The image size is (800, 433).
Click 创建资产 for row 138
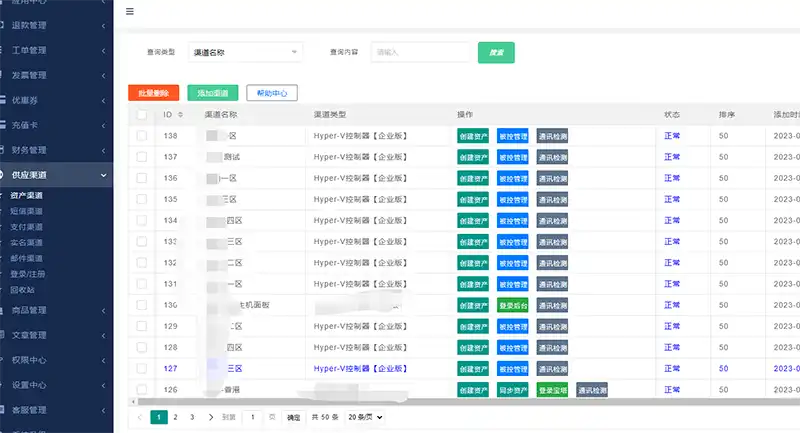click(x=473, y=136)
